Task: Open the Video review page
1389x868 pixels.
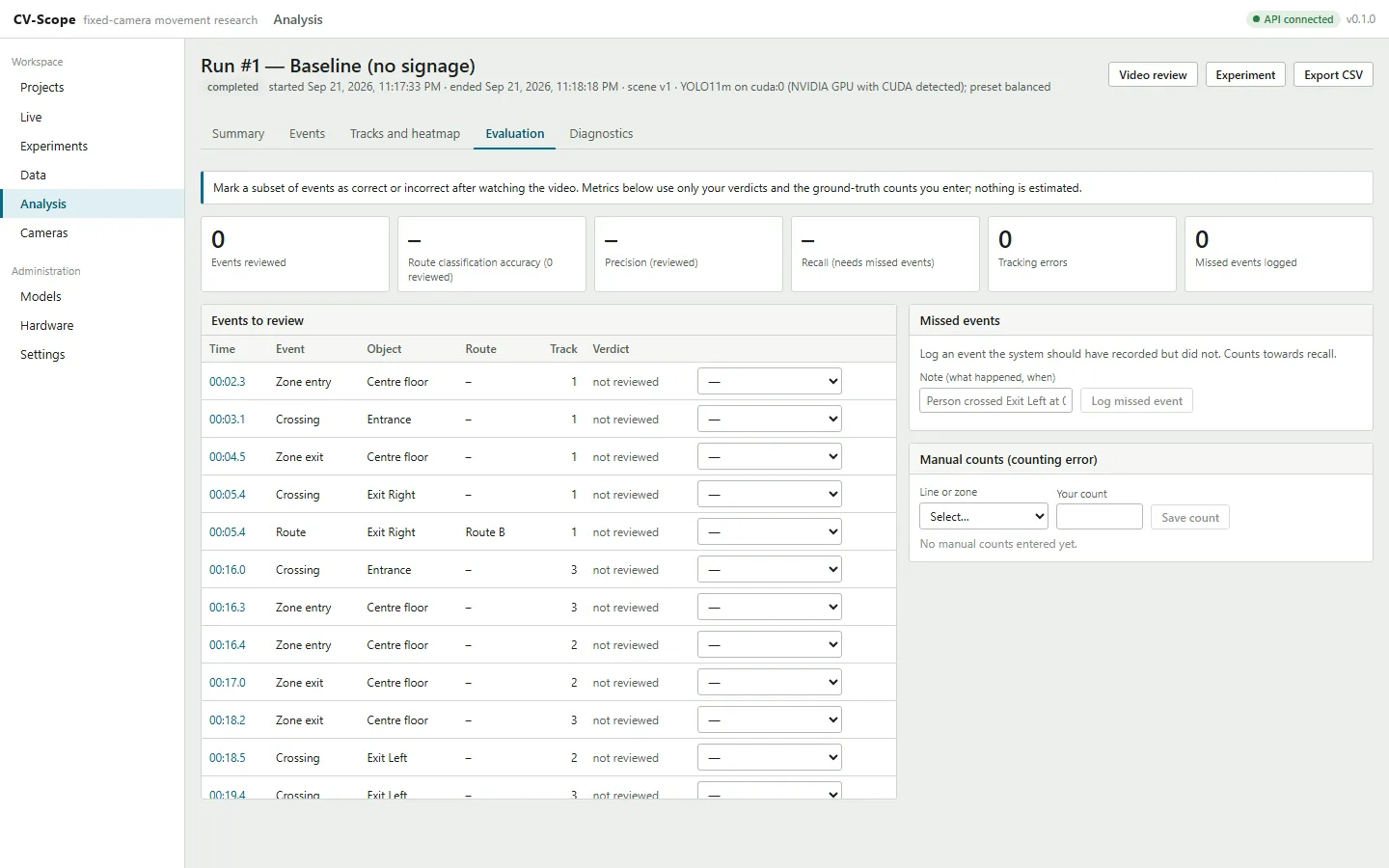Action: click(x=1153, y=75)
